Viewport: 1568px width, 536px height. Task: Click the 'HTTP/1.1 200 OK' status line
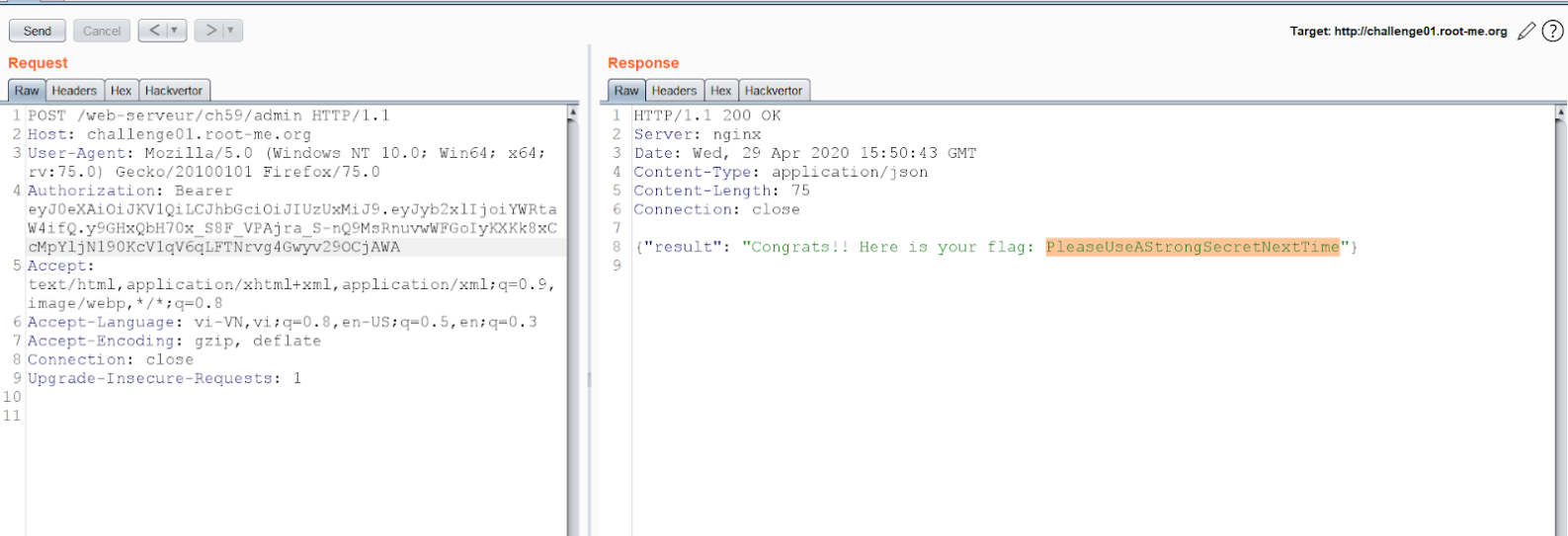(707, 115)
